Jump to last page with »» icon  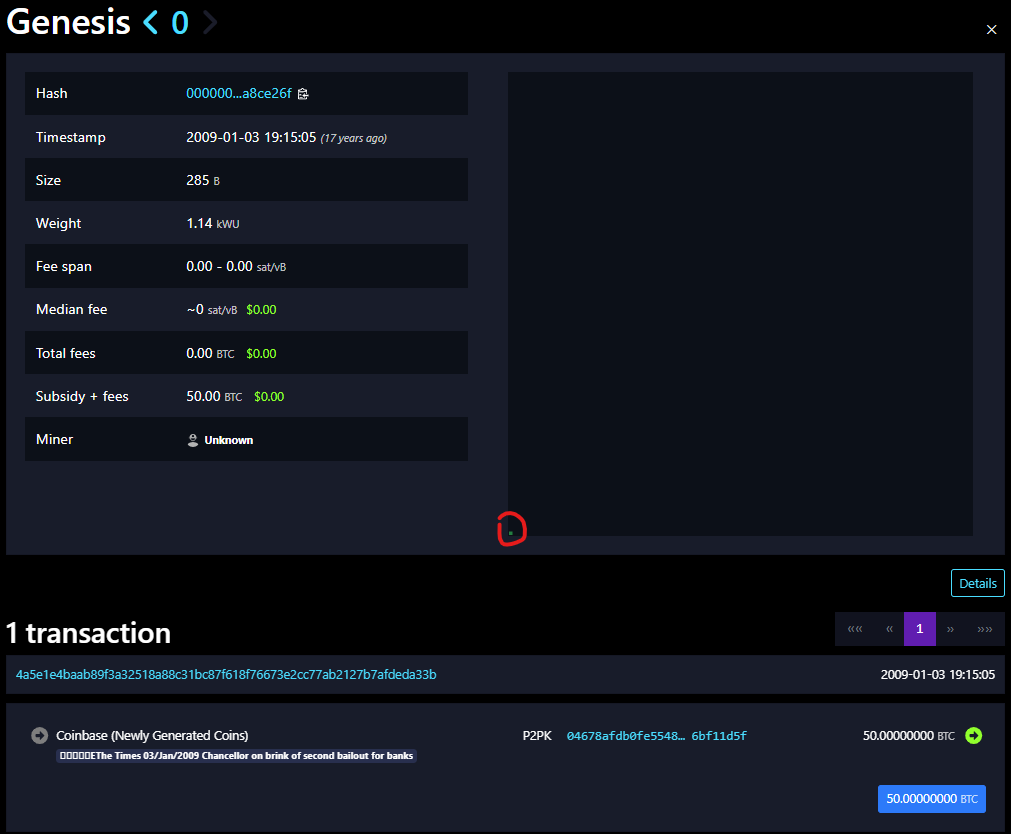point(985,629)
